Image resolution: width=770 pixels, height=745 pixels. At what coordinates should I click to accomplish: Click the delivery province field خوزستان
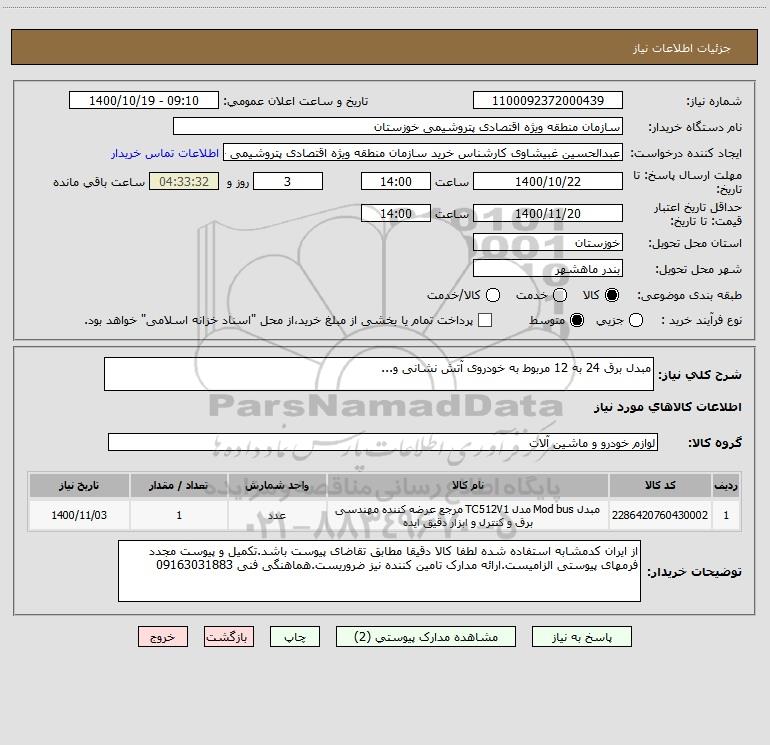(548, 243)
